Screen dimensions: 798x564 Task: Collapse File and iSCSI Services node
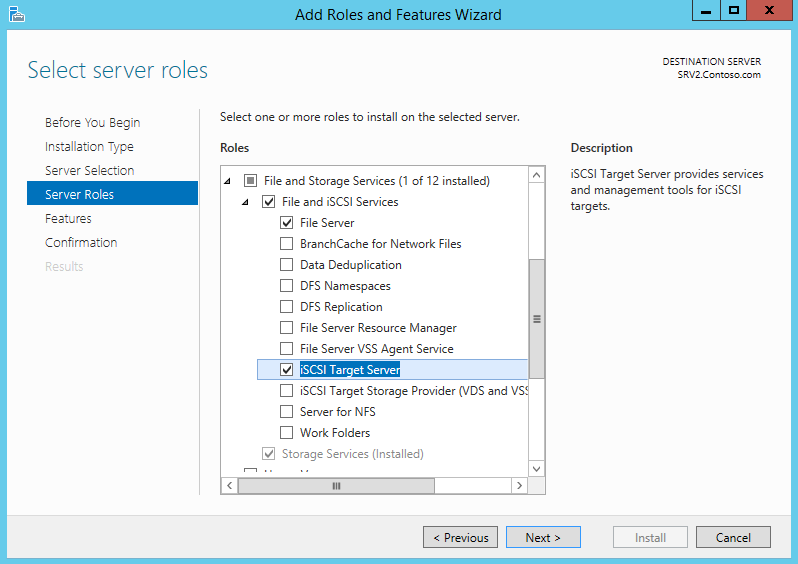[x=246, y=202]
